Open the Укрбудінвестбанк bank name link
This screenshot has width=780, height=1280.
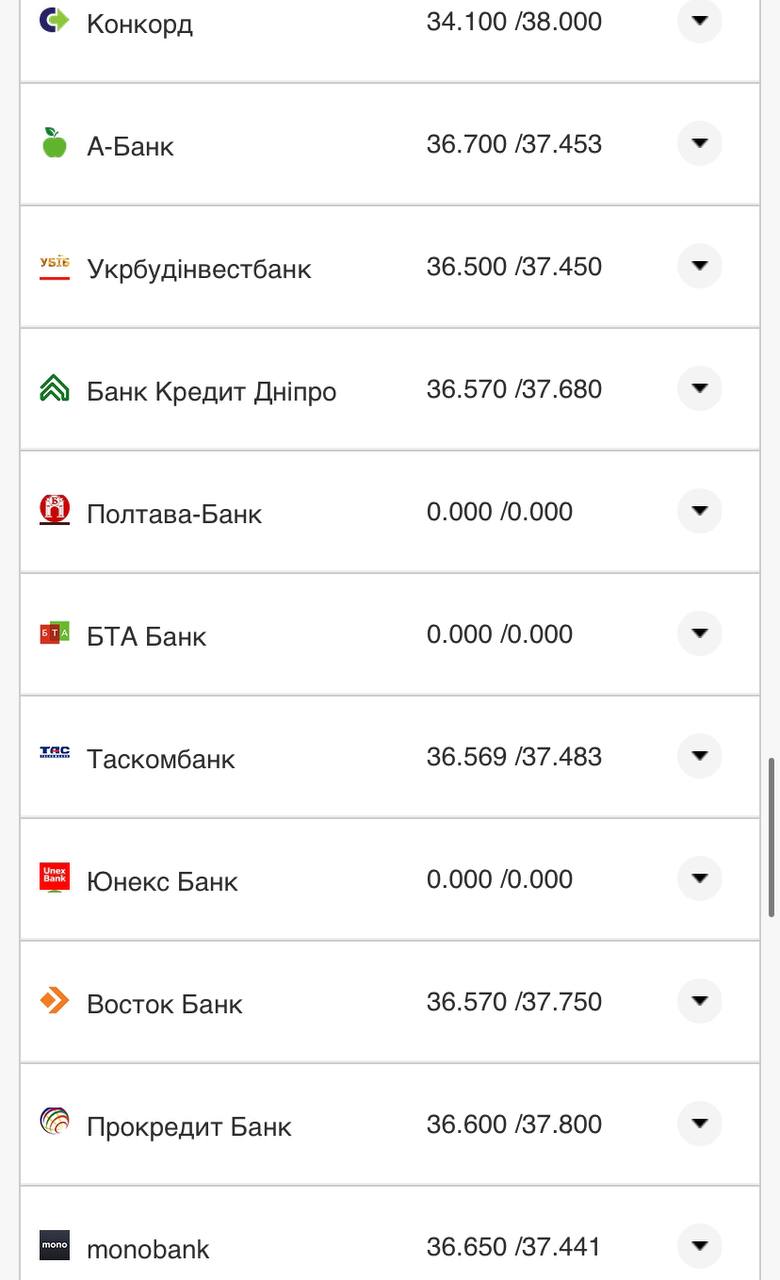[x=199, y=269]
